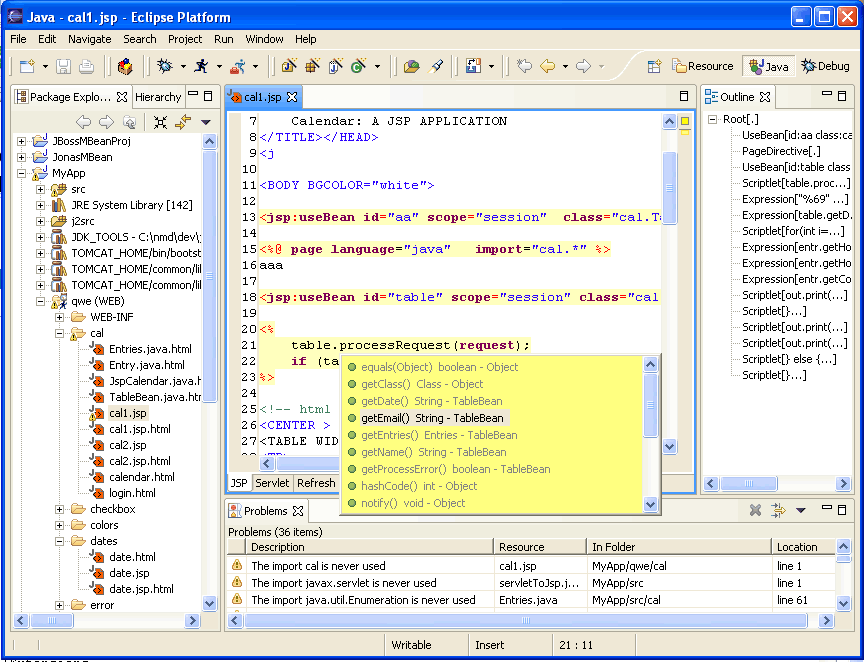The height and width of the screenshot is (662, 864).
Task: Expand the JRE System Library node
Action: pos(40,205)
